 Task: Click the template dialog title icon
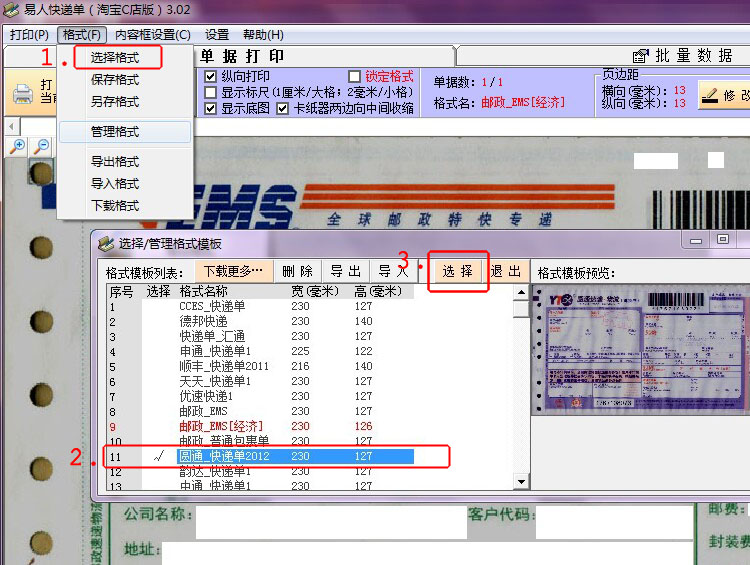(x=106, y=244)
